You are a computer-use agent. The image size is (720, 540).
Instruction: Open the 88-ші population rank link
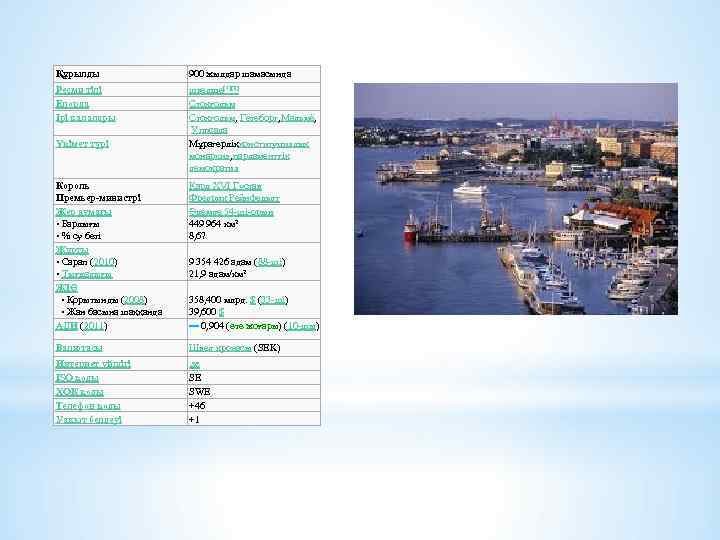pos(269,262)
